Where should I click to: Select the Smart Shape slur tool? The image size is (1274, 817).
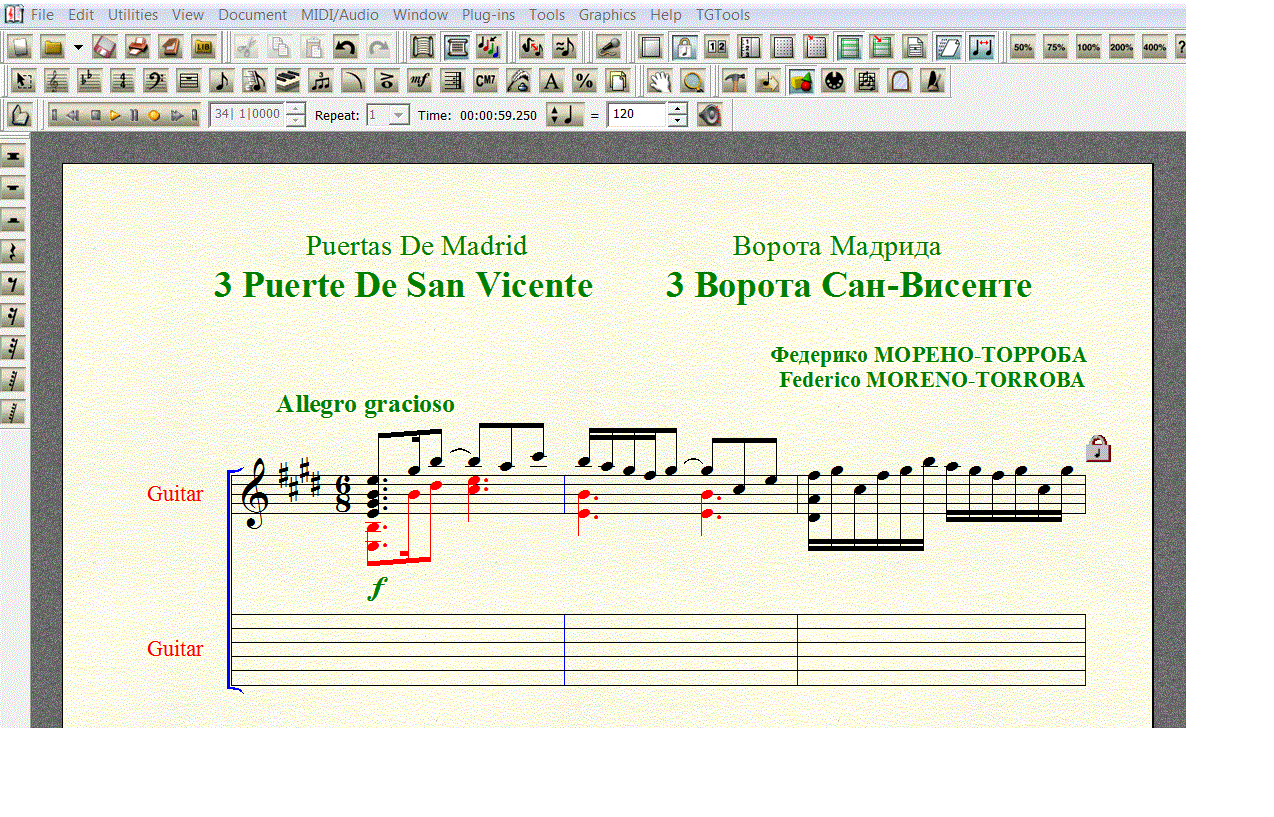pos(353,80)
